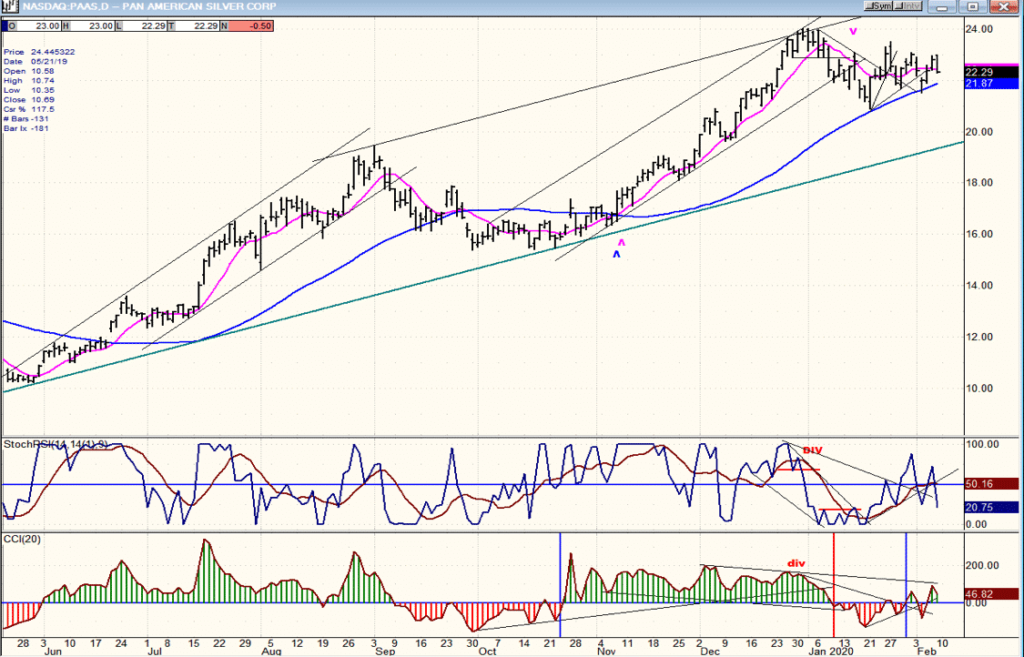Select the Low price field showing 22.29

coord(145,26)
